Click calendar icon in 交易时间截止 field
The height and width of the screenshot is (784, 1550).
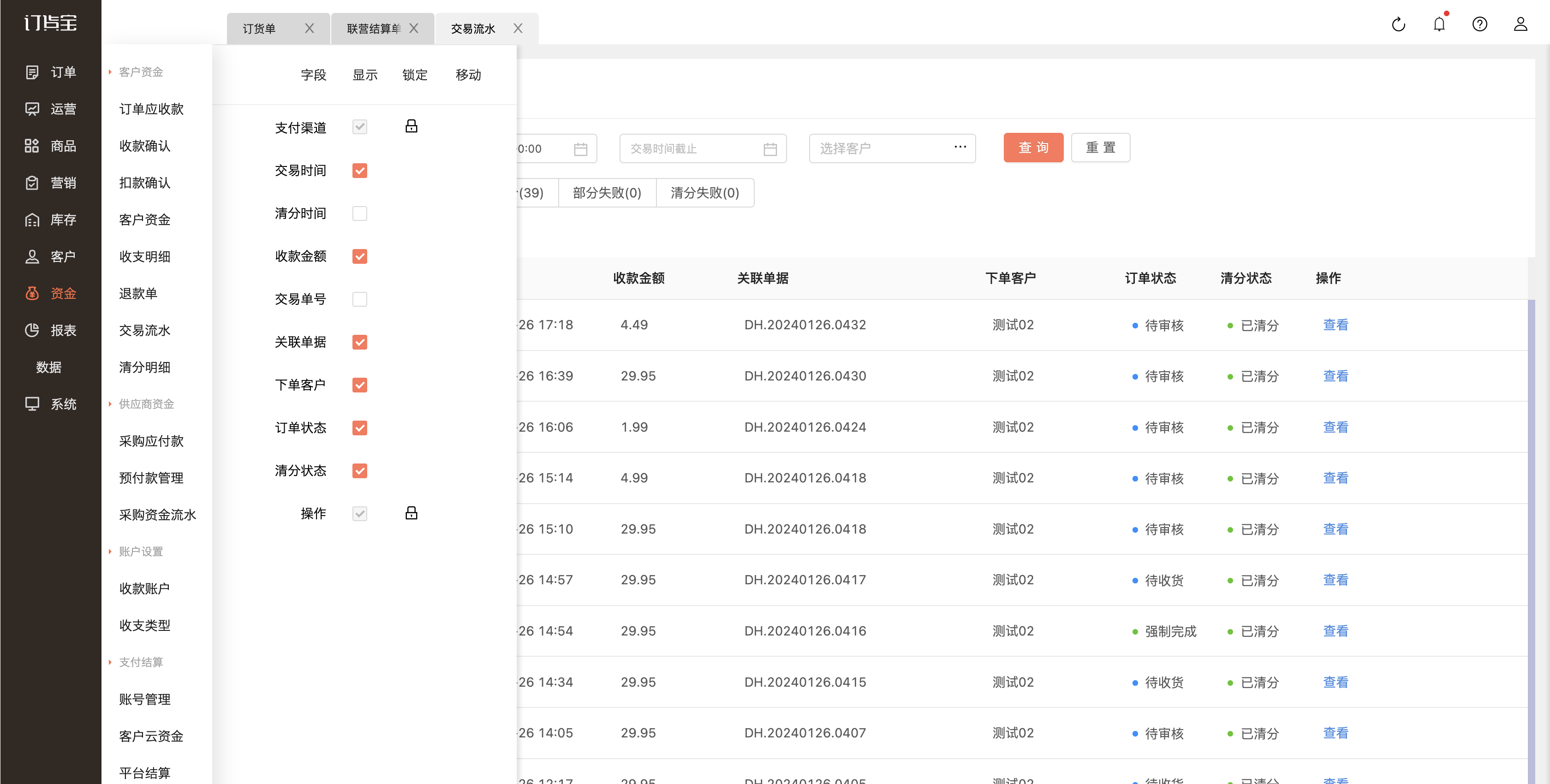(x=770, y=148)
